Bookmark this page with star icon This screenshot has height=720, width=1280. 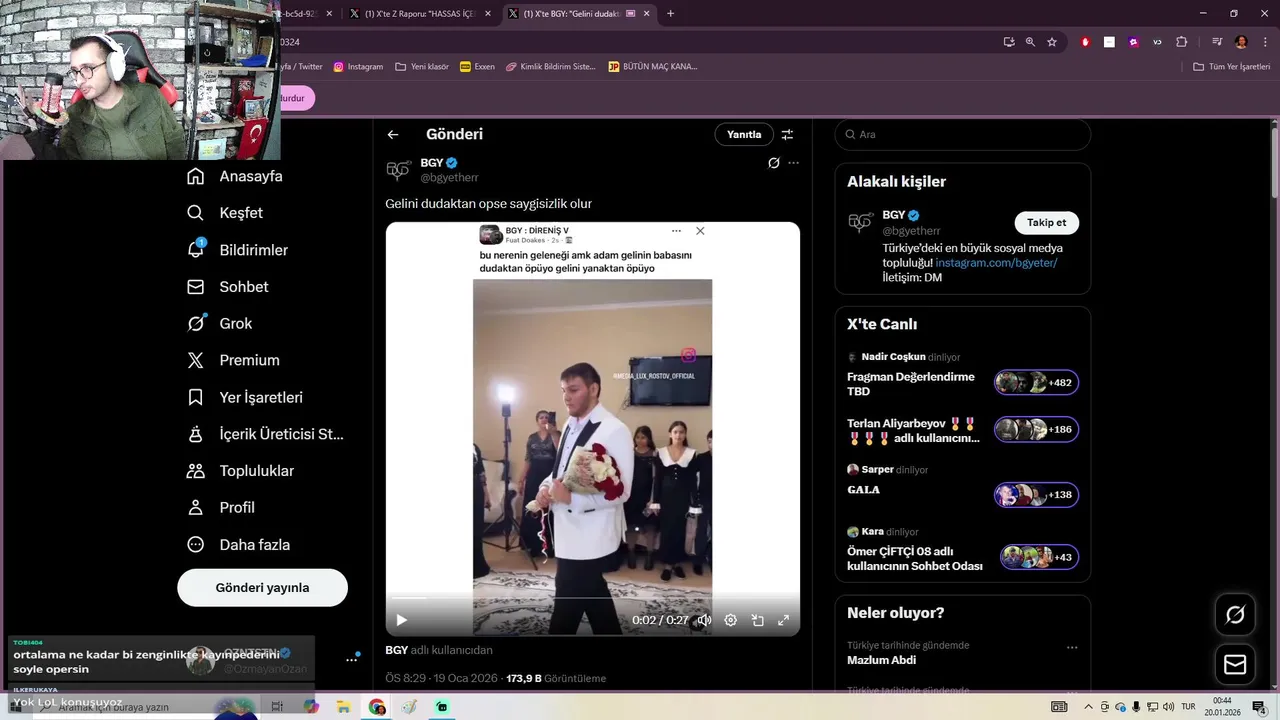[1052, 42]
